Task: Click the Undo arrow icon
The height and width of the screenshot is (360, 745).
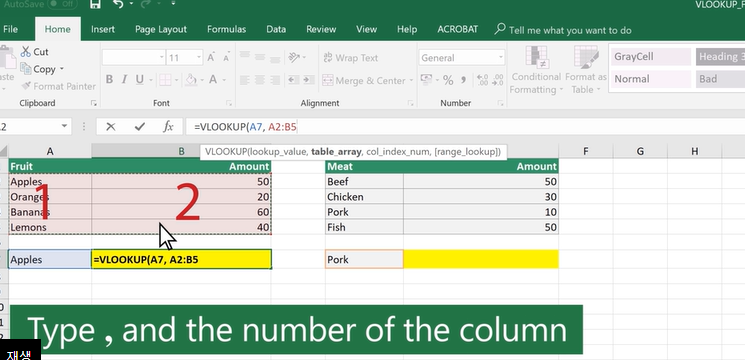Action: click(x=118, y=4)
